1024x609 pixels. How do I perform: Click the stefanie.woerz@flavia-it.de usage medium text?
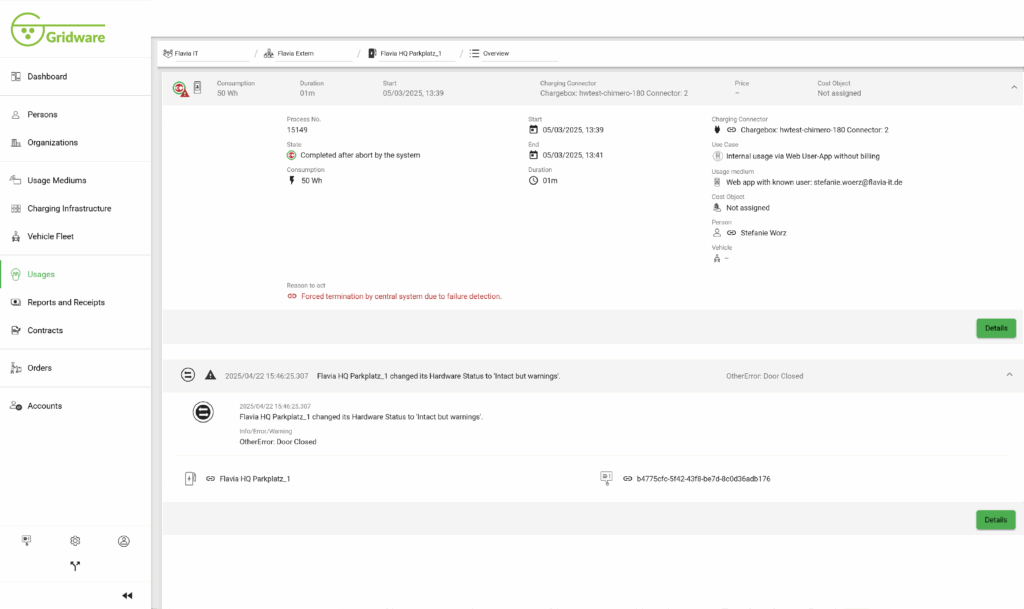coord(814,182)
